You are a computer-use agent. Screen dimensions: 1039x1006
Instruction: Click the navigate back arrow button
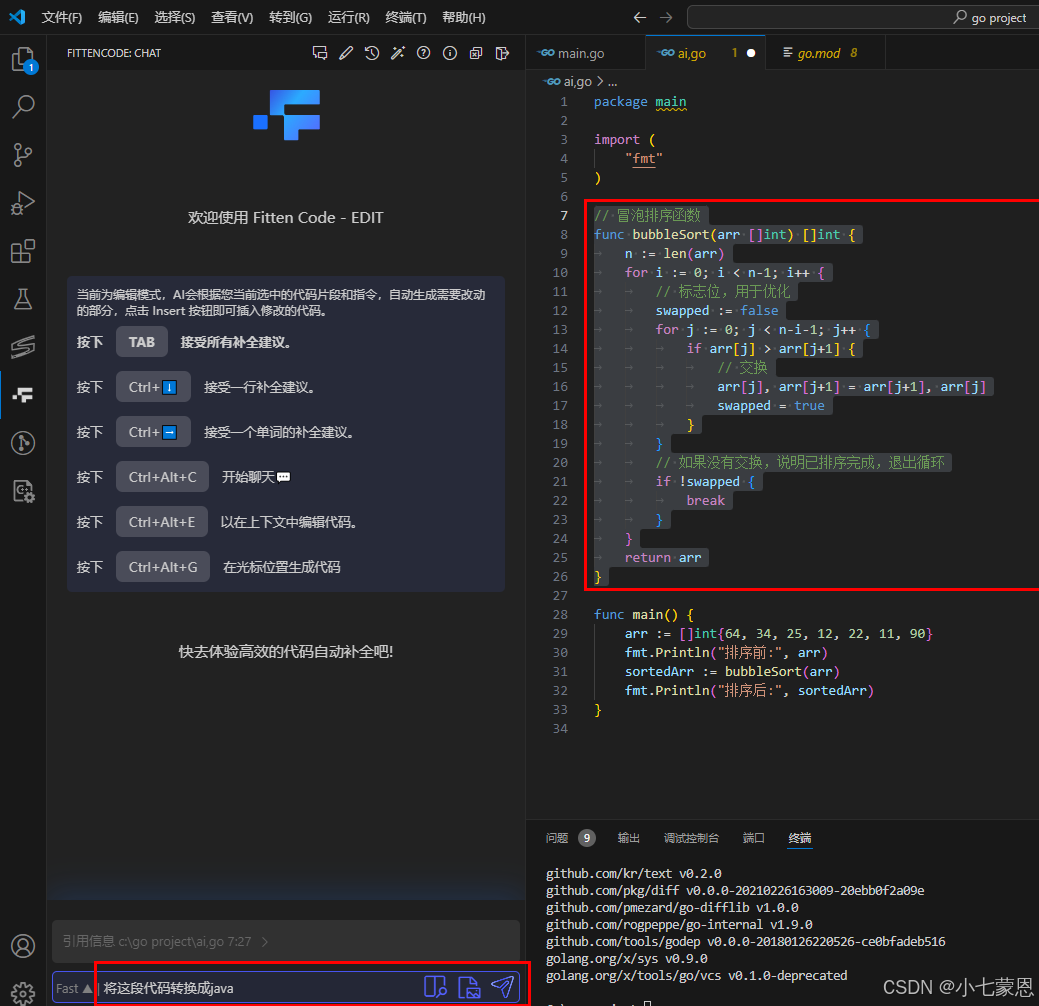[x=641, y=18]
